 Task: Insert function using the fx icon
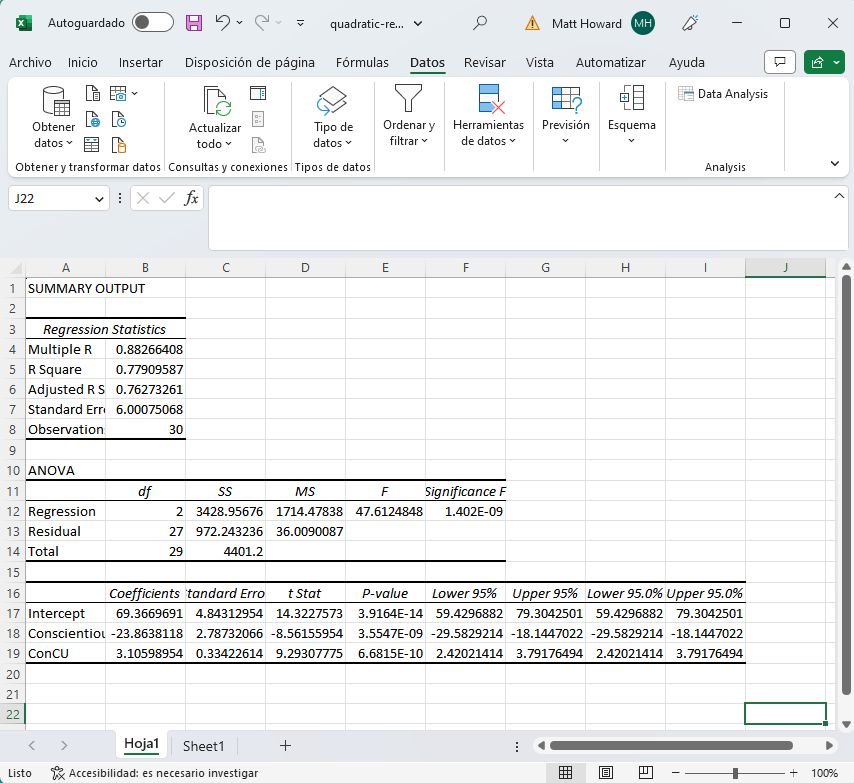[191, 198]
